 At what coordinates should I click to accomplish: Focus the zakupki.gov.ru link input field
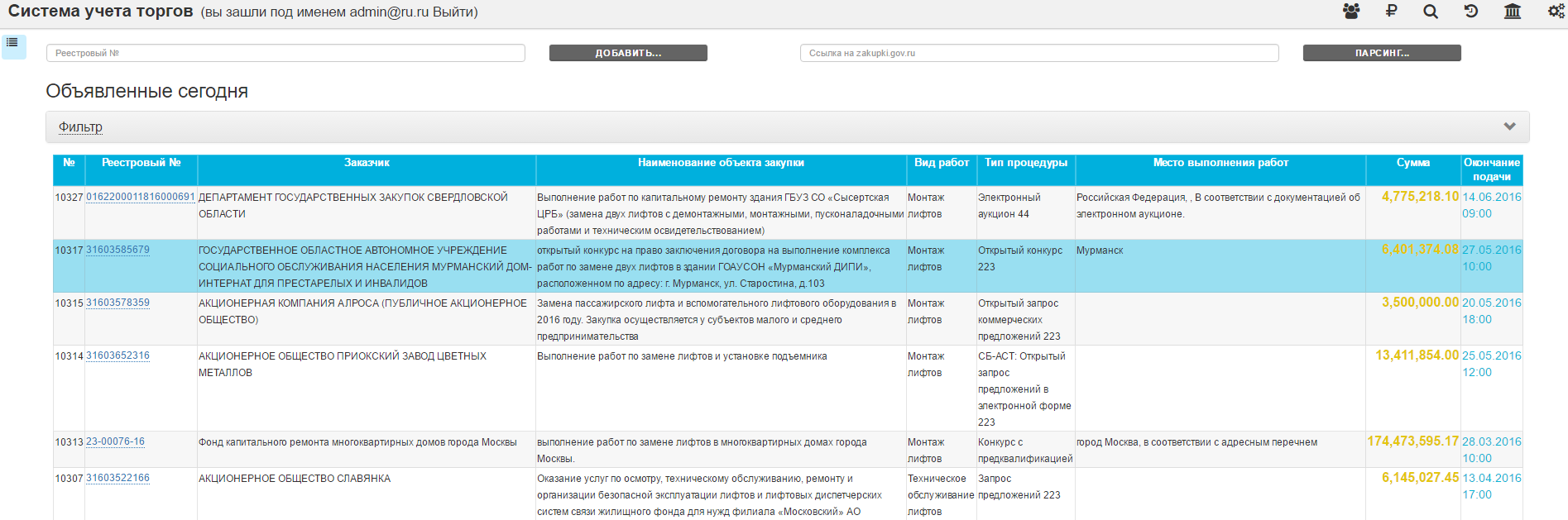[1039, 53]
